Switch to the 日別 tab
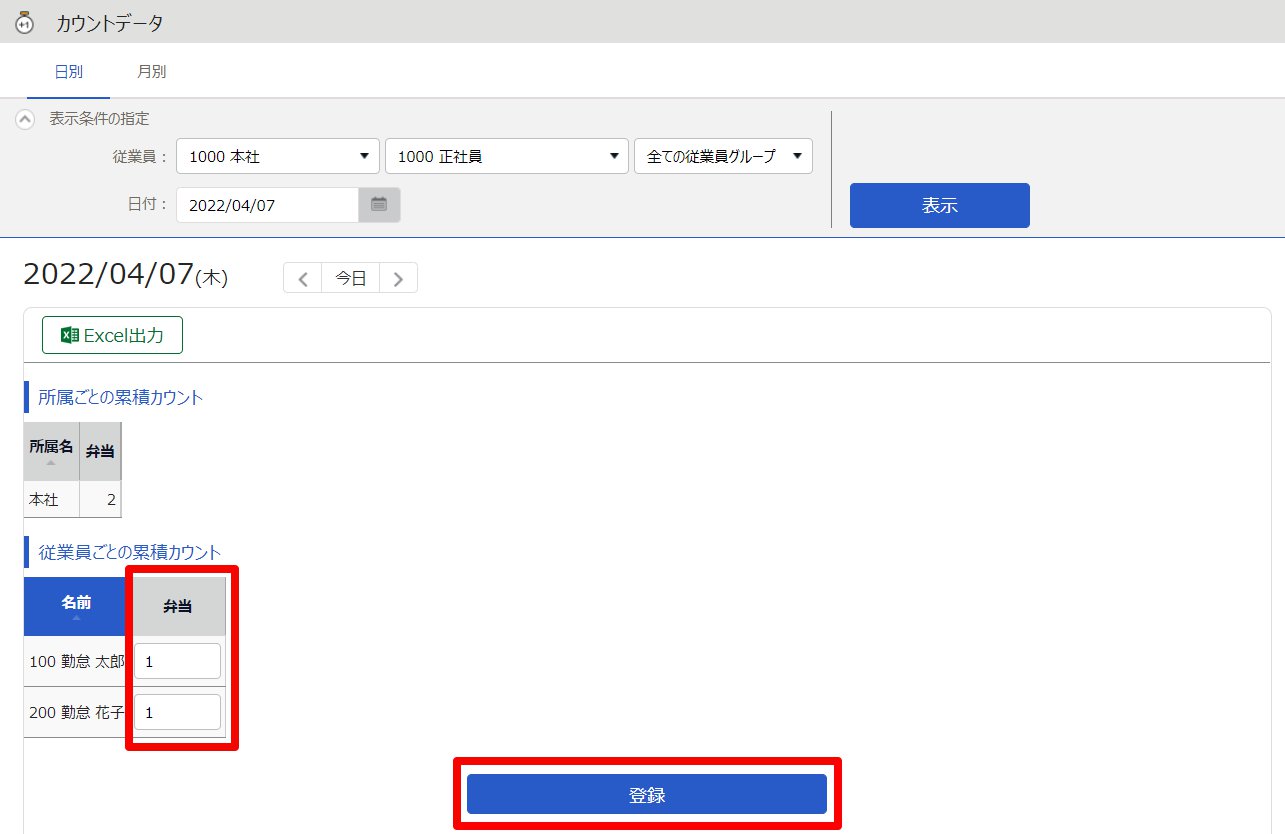The width and height of the screenshot is (1285, 834). coord(69,72)
